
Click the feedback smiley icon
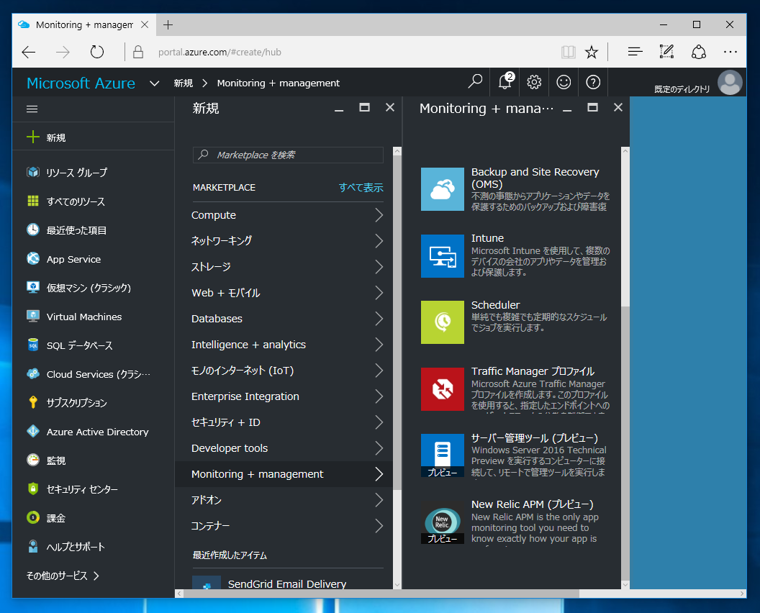tap(563, 82)
